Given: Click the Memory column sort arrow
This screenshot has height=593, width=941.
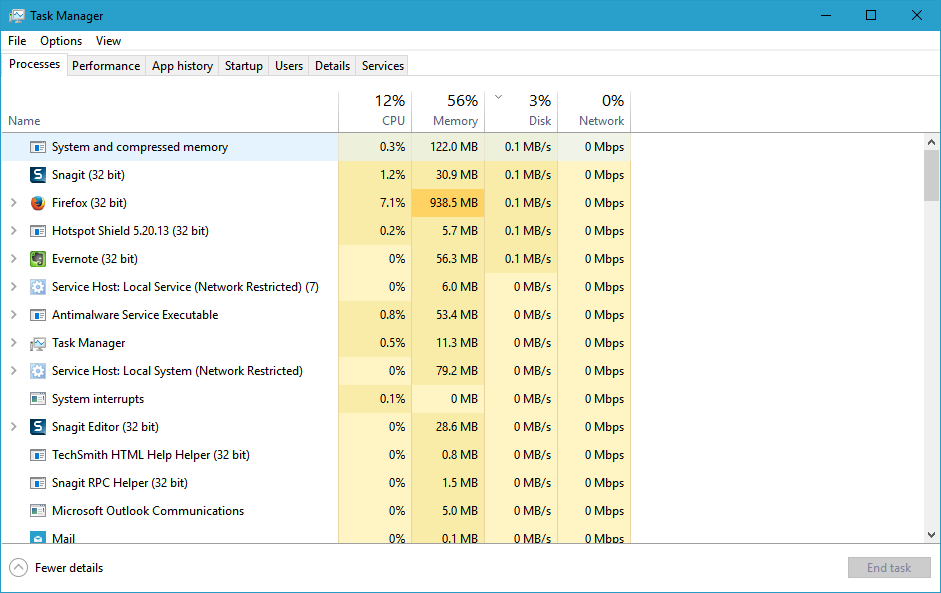Looking at the screenshot, I should (x=497, y=97).
